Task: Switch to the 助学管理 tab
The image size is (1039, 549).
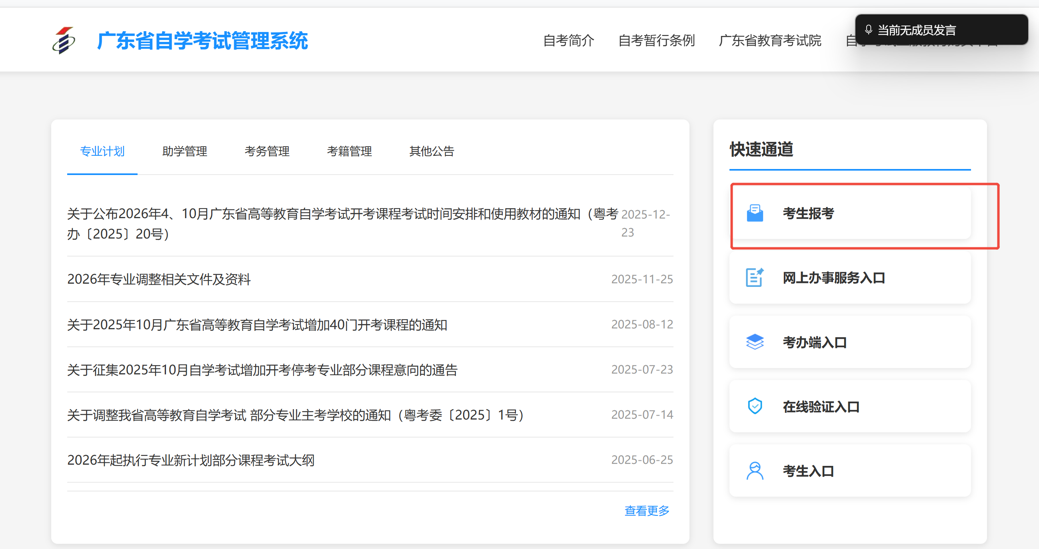Action: (x=184, y=152)
